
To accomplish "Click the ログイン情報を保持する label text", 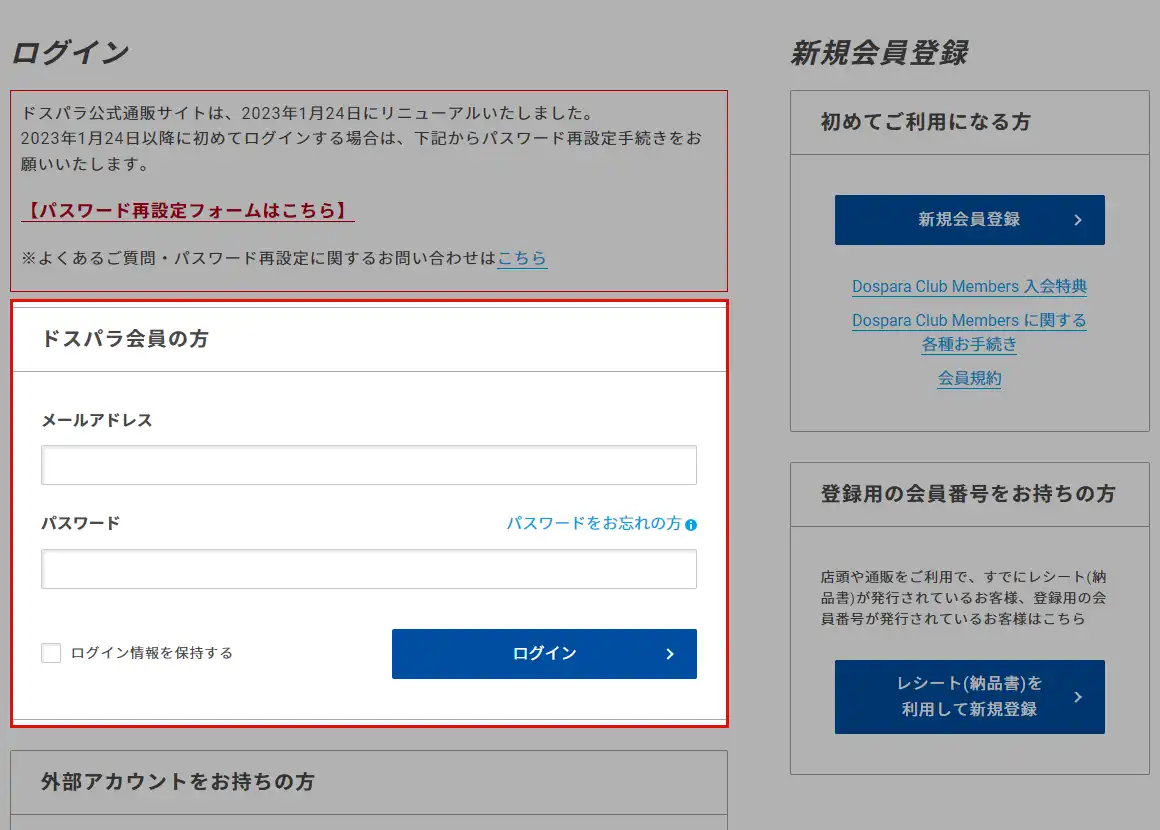I will pyautogui.click(x=152, y=653).
